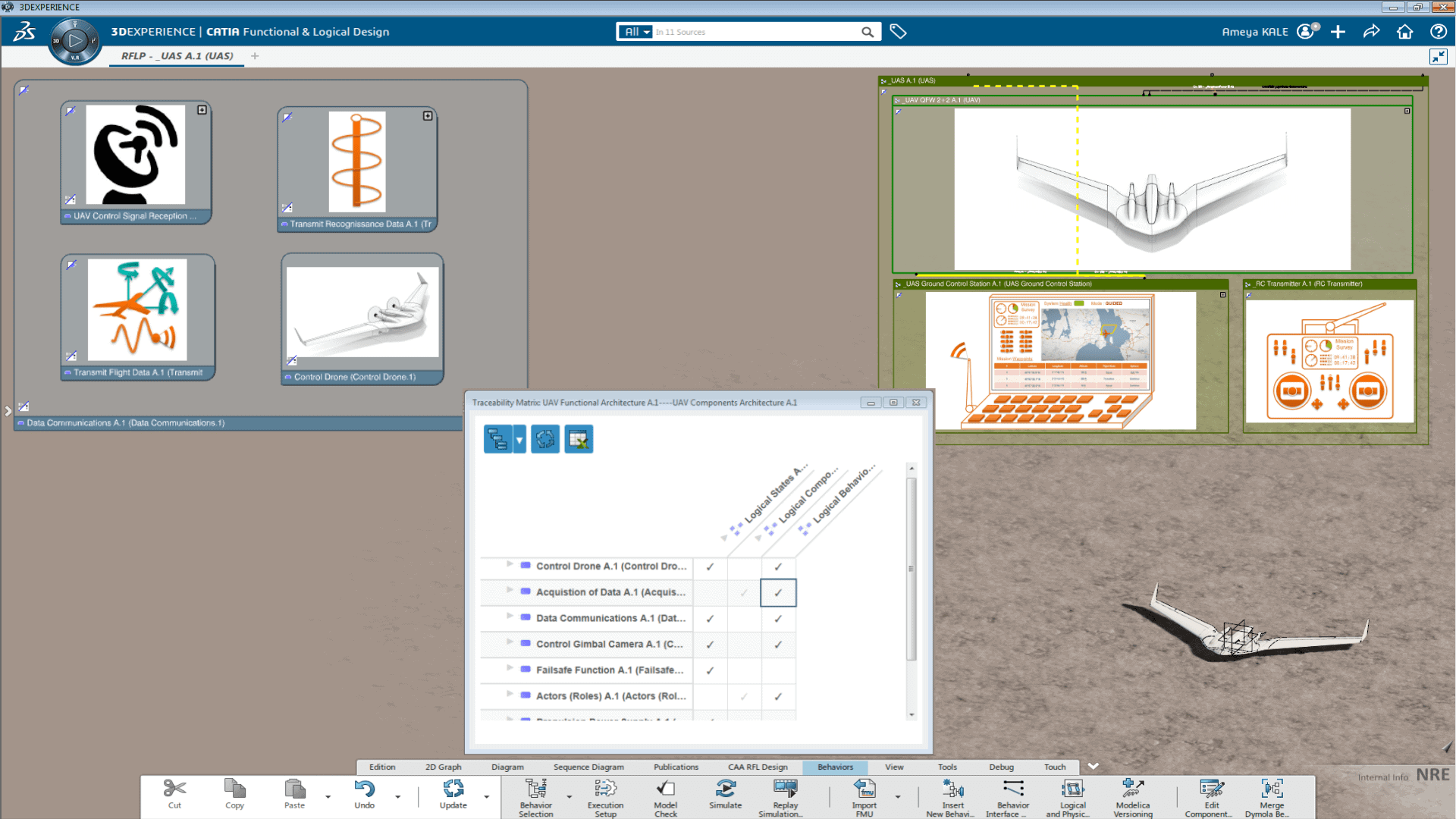Click the Import FMU icon
Viewport: 1456px width, 819px height.
tap(864, 790)
